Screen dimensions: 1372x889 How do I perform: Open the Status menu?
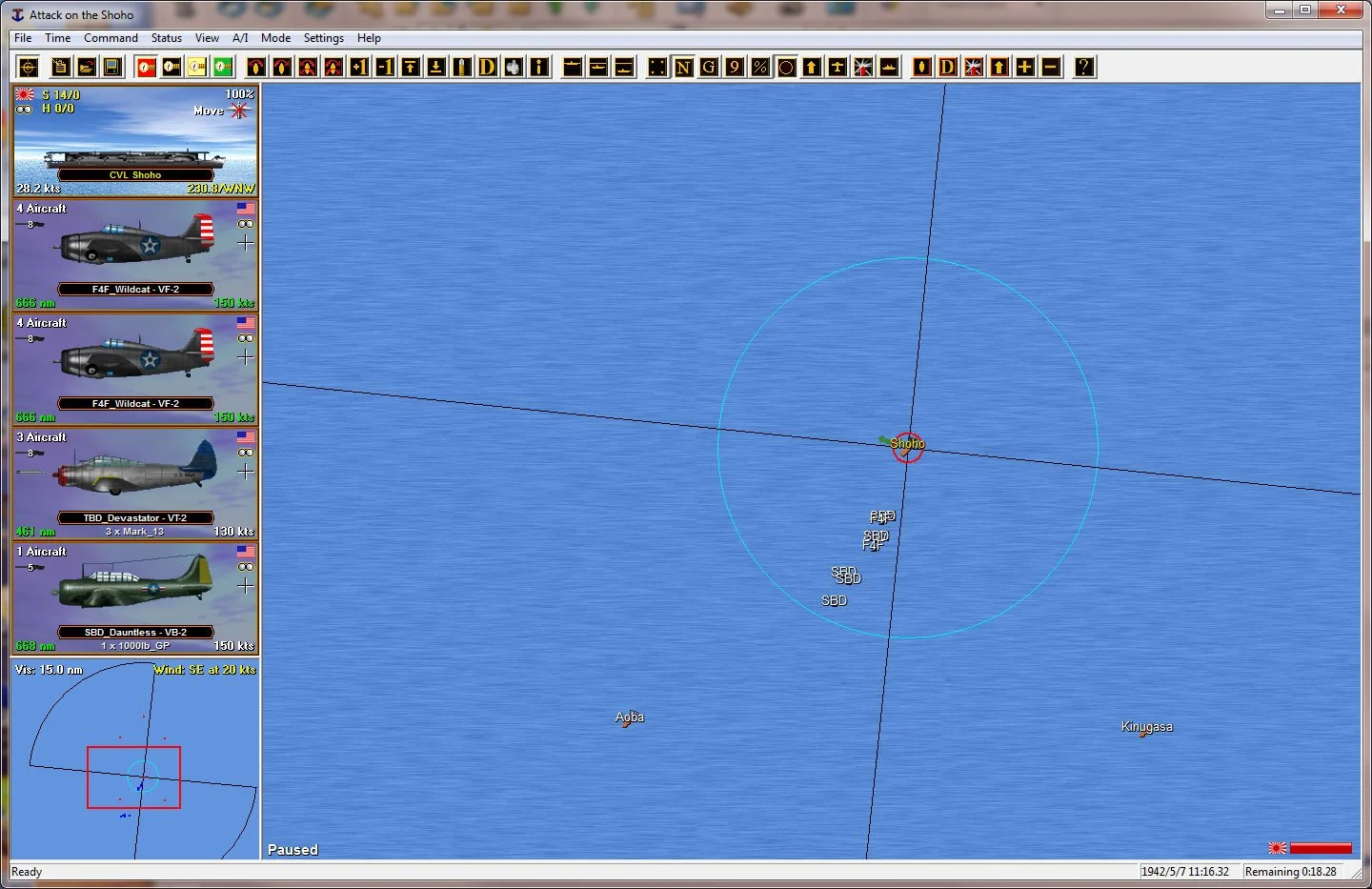coord(166,38)
